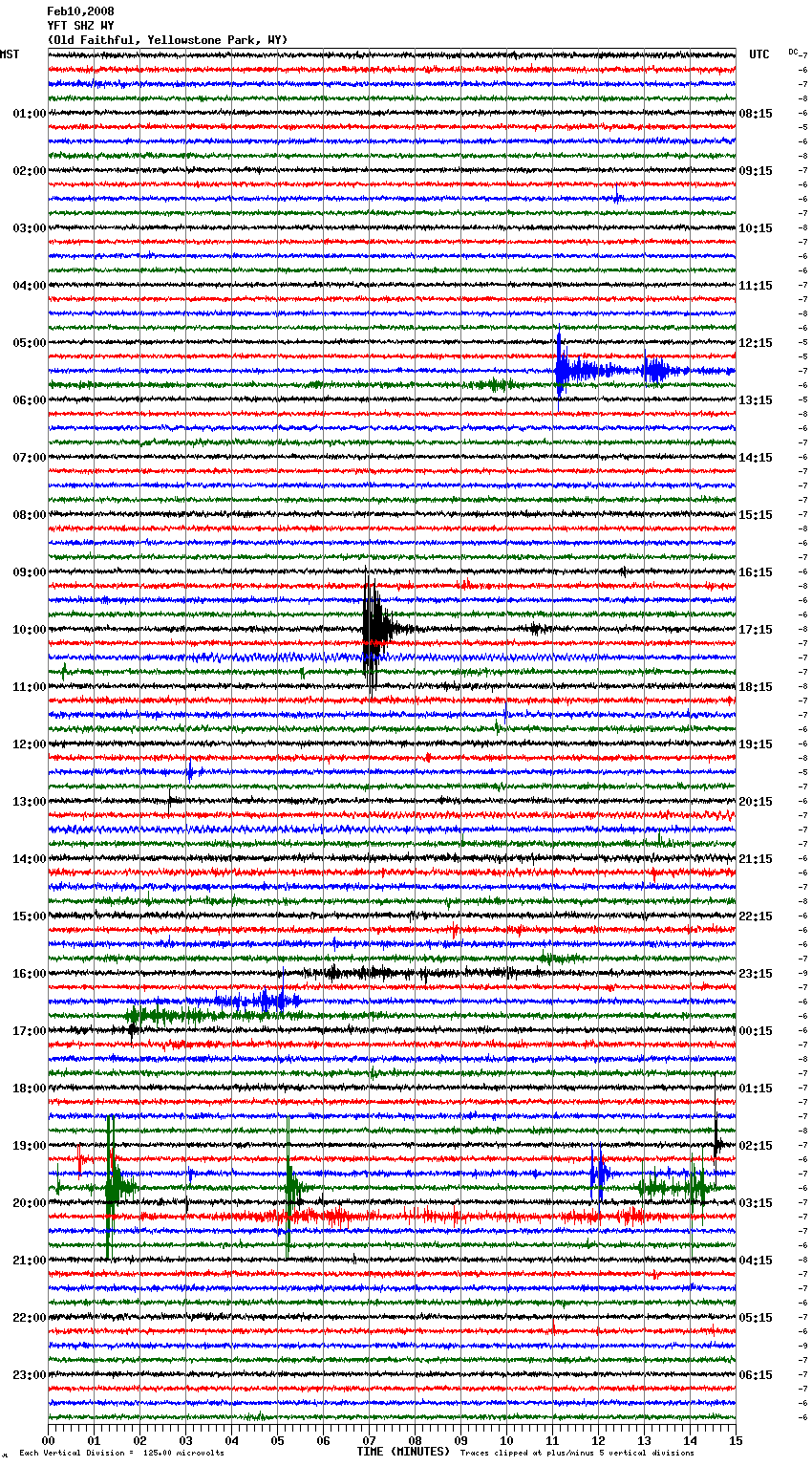Image resolution: width=812 pixels, height=1466 pixels.
Task: Click minute '03' on the time axis
Action: coord(186,1441)
